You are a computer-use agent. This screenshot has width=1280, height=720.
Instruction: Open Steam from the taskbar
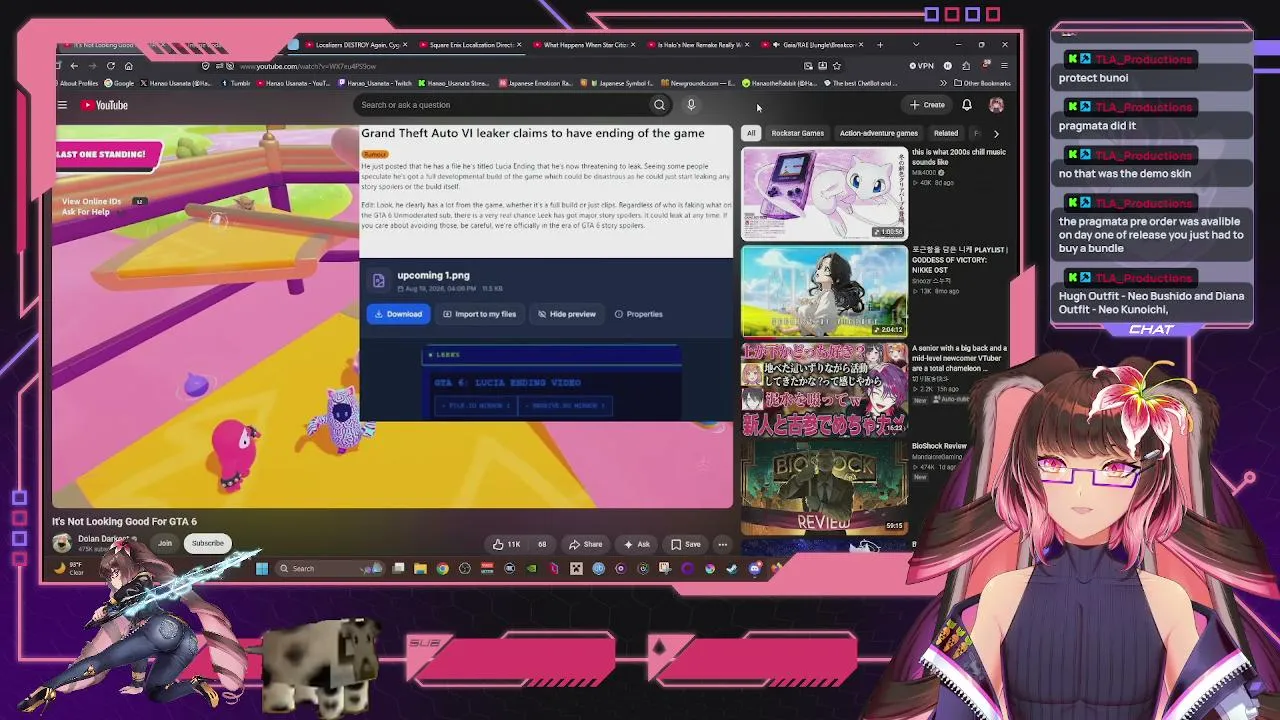732,569
